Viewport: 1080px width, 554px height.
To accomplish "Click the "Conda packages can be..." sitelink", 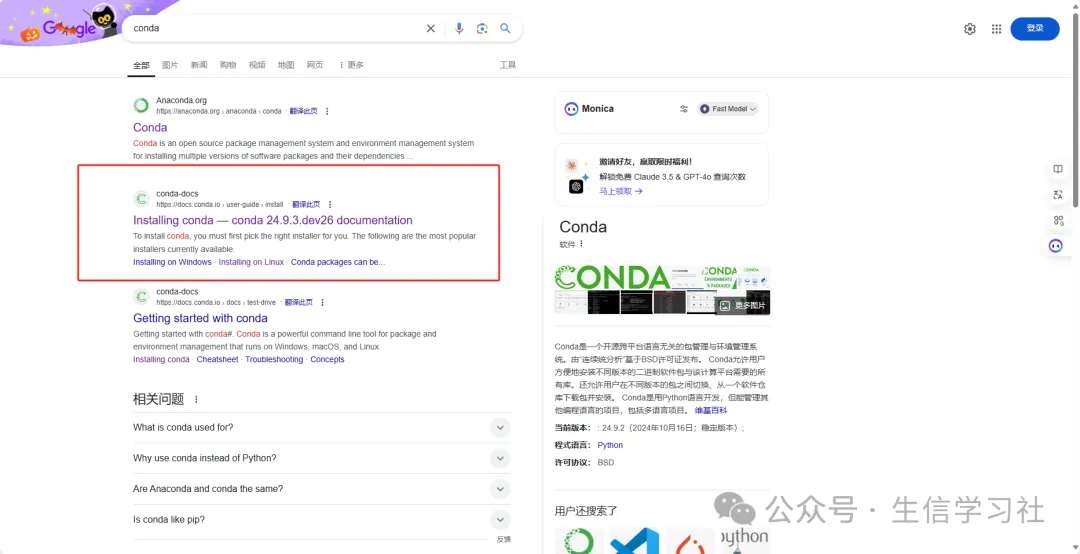I will coord(338,263).
